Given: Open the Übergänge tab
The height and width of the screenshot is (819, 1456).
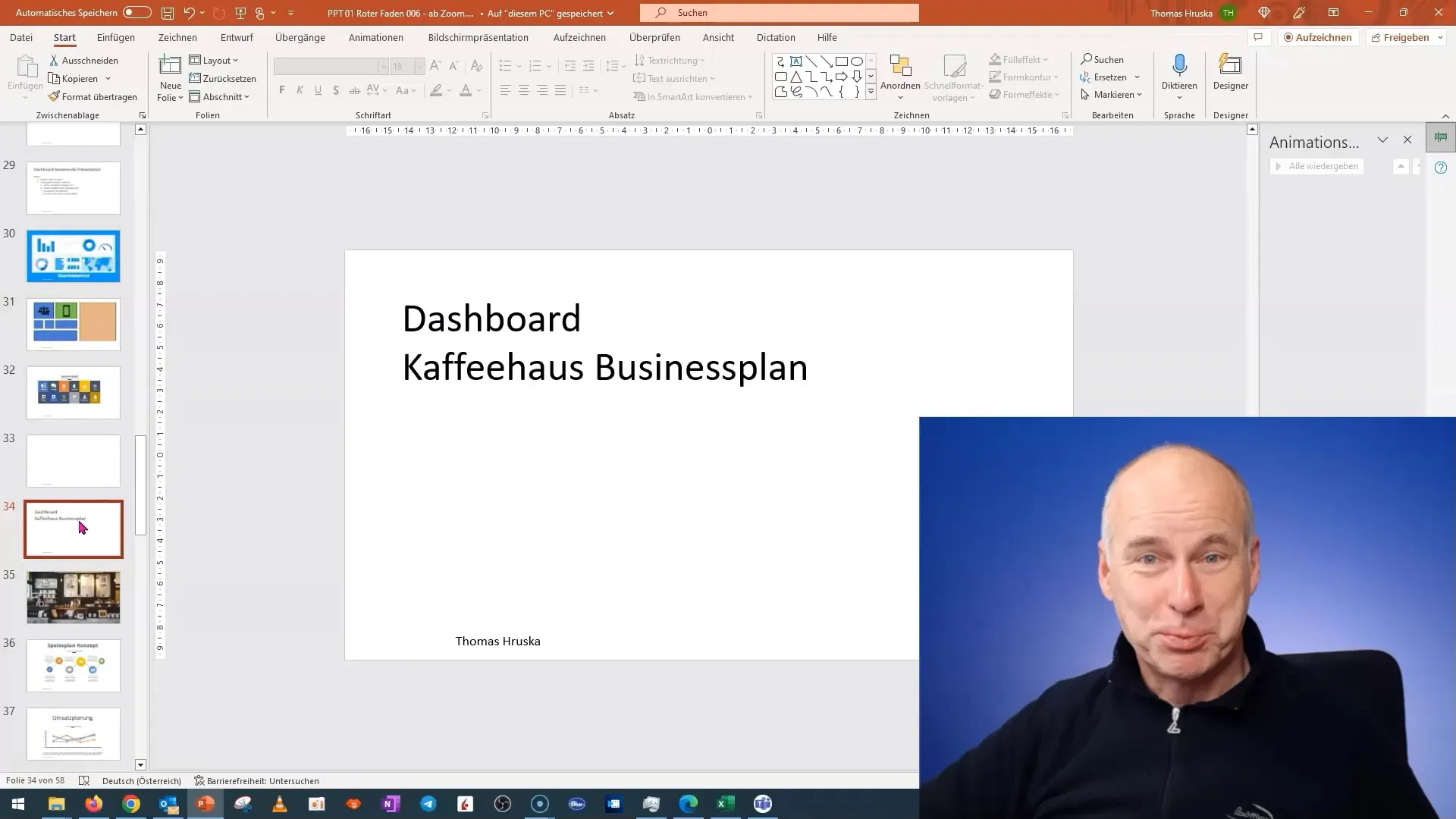Looking at the screenshot, I should [300, 37].
